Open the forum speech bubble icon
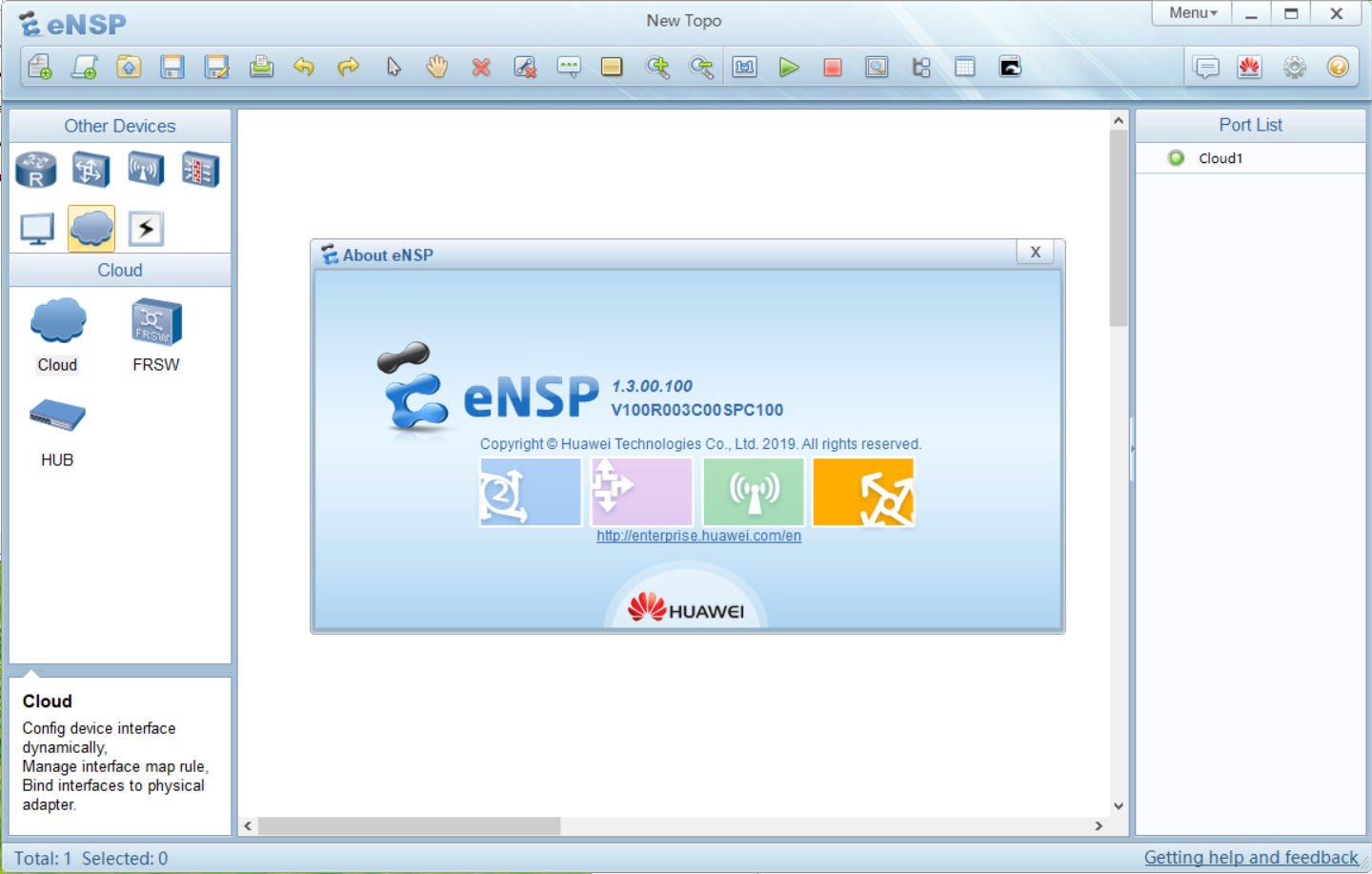The height and width of the screenshot is (874, 1372). click(x=1206, y=67)
